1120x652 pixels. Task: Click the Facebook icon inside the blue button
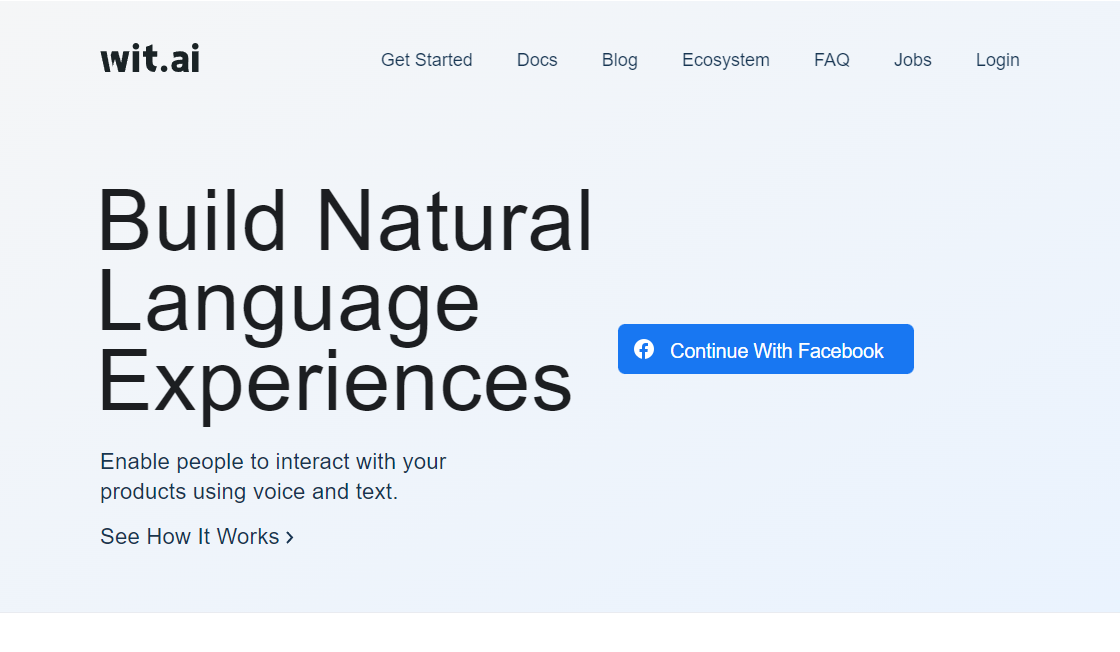pyautogui.click(x=644, y=349)
